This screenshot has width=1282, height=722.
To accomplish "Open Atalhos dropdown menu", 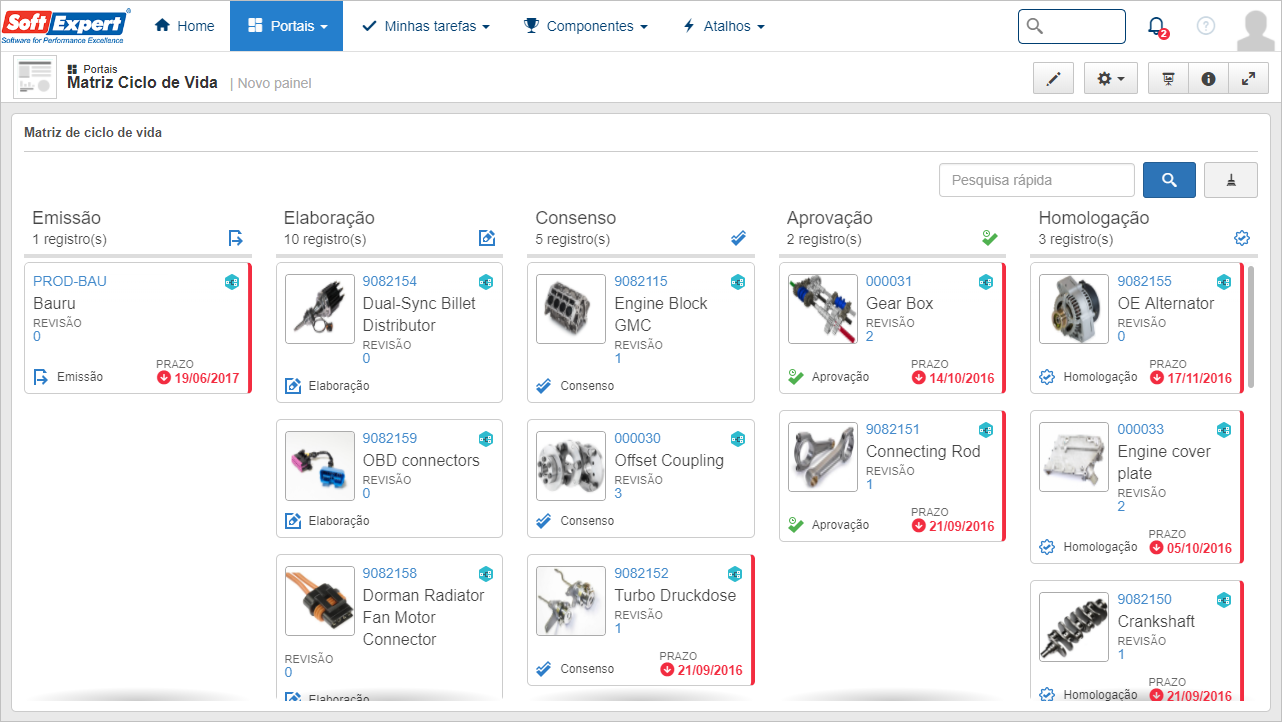I will coord(724,26).
